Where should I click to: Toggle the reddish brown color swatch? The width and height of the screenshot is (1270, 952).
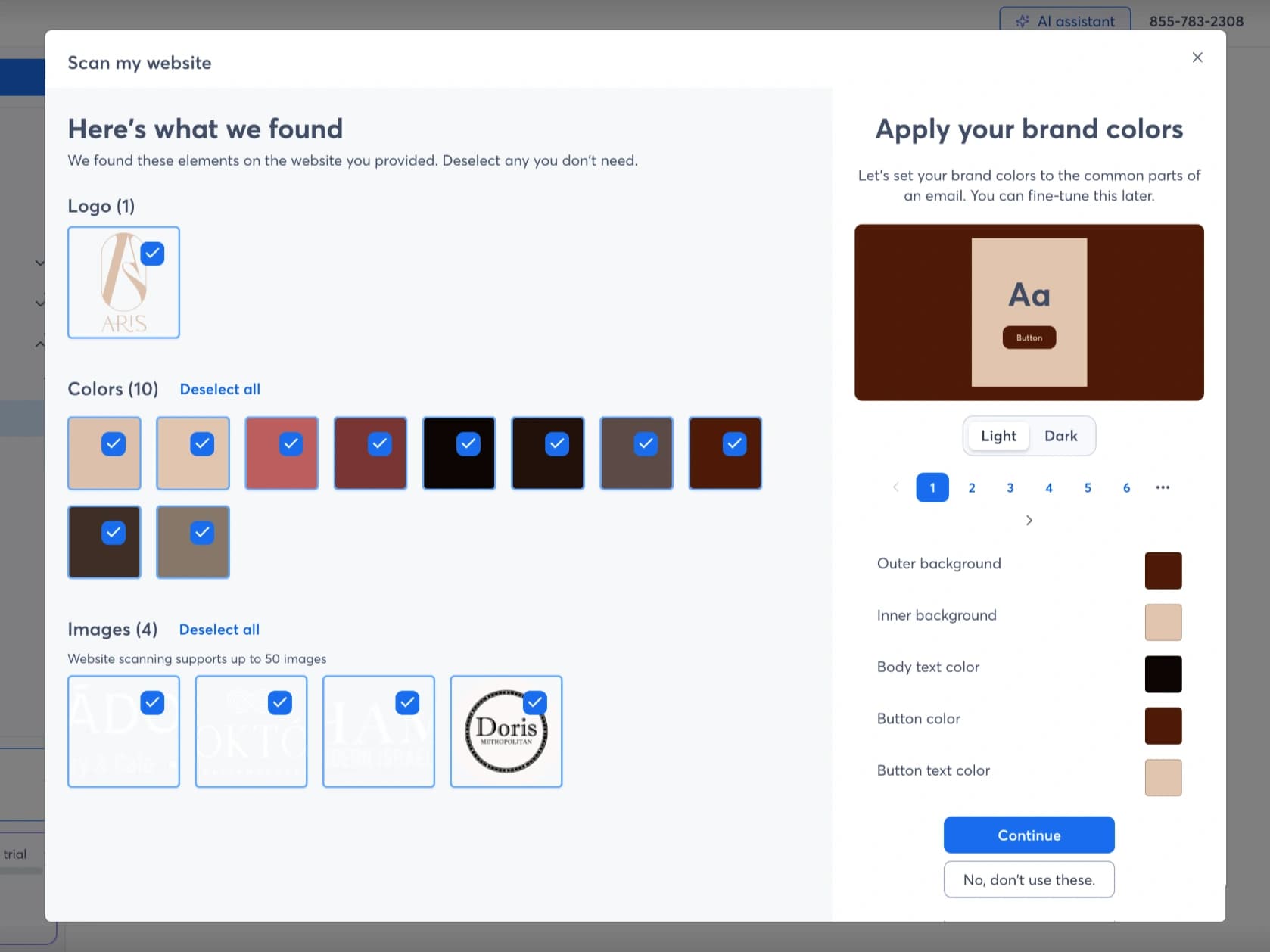coord(725,453)
